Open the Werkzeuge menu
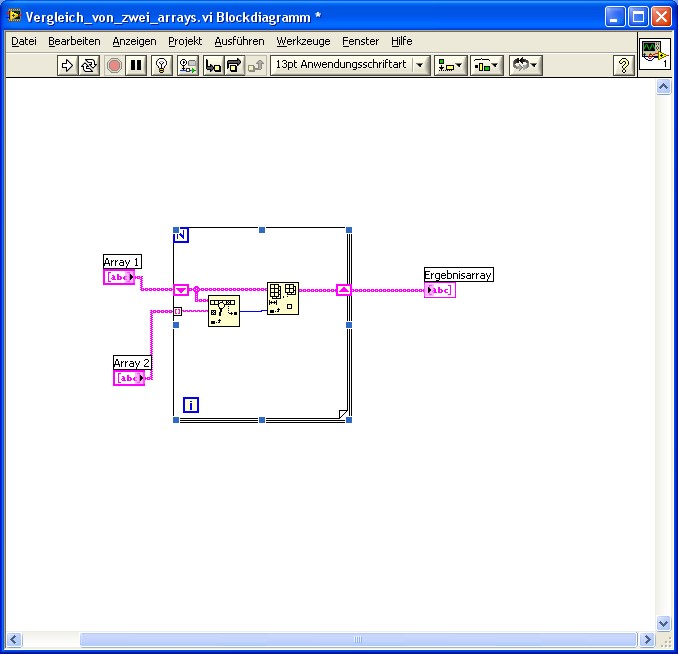The width and height of the screenshot is (678, 654). click(x=303, y=41)
